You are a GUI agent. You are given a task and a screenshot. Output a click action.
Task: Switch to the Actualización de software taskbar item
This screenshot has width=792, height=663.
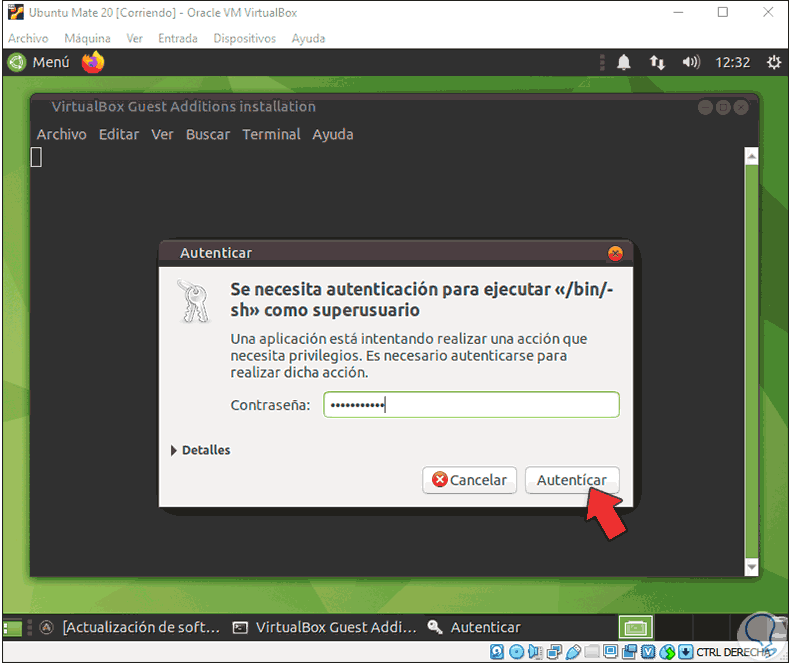[x=130, y=628]
